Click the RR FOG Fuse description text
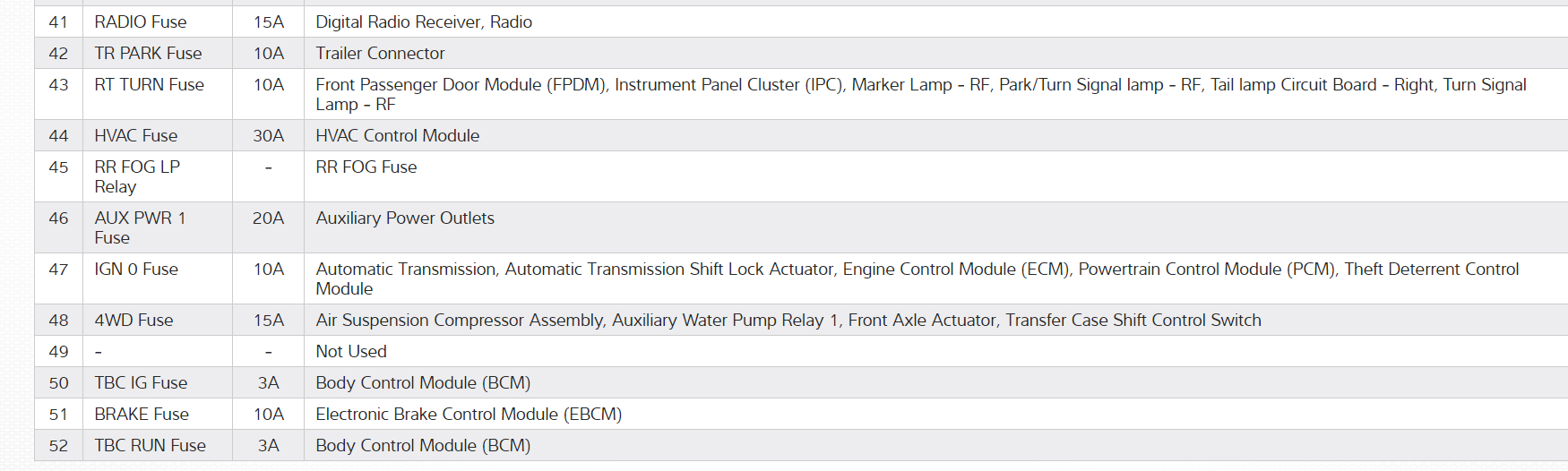The width and height of the screenshot is (1568, 471). (x=366, y=167)
